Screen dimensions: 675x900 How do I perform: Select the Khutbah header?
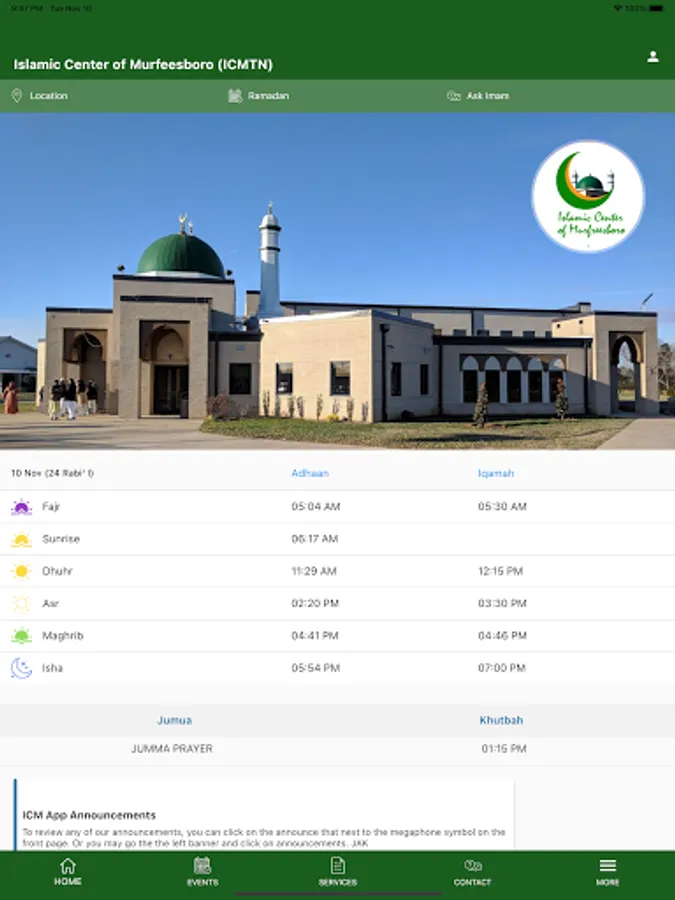click(501, 720)
